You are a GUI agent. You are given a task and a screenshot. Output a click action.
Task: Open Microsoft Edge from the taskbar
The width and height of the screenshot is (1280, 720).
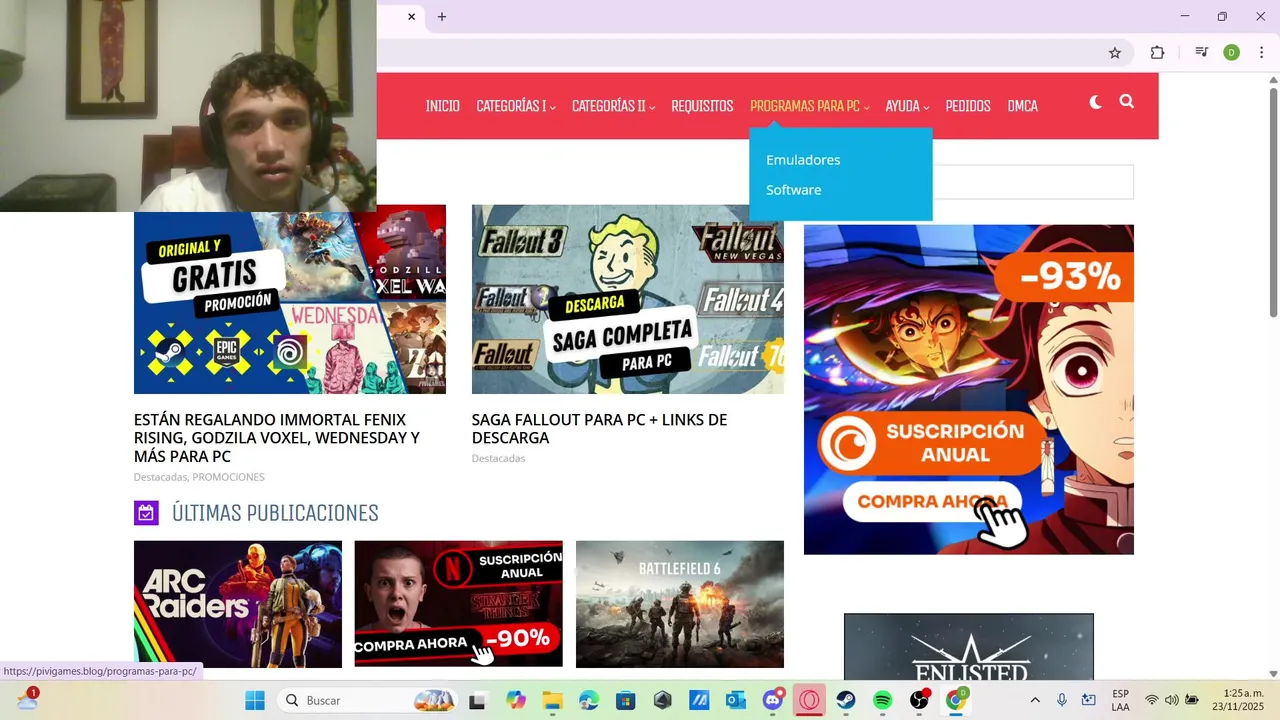click(x=589, y=700)
